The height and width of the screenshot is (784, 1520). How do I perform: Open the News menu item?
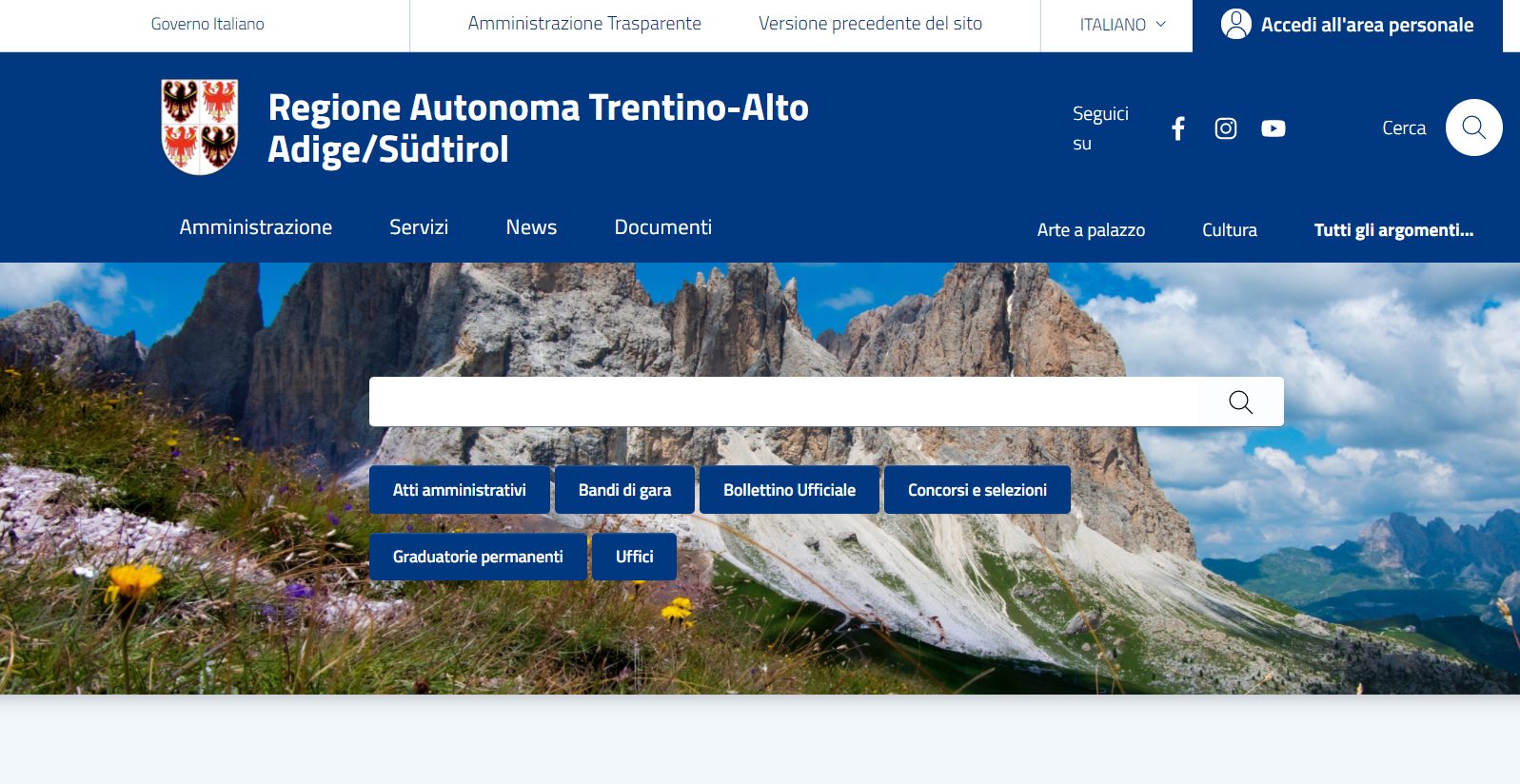pyautogui.click(x=531, y=227)
